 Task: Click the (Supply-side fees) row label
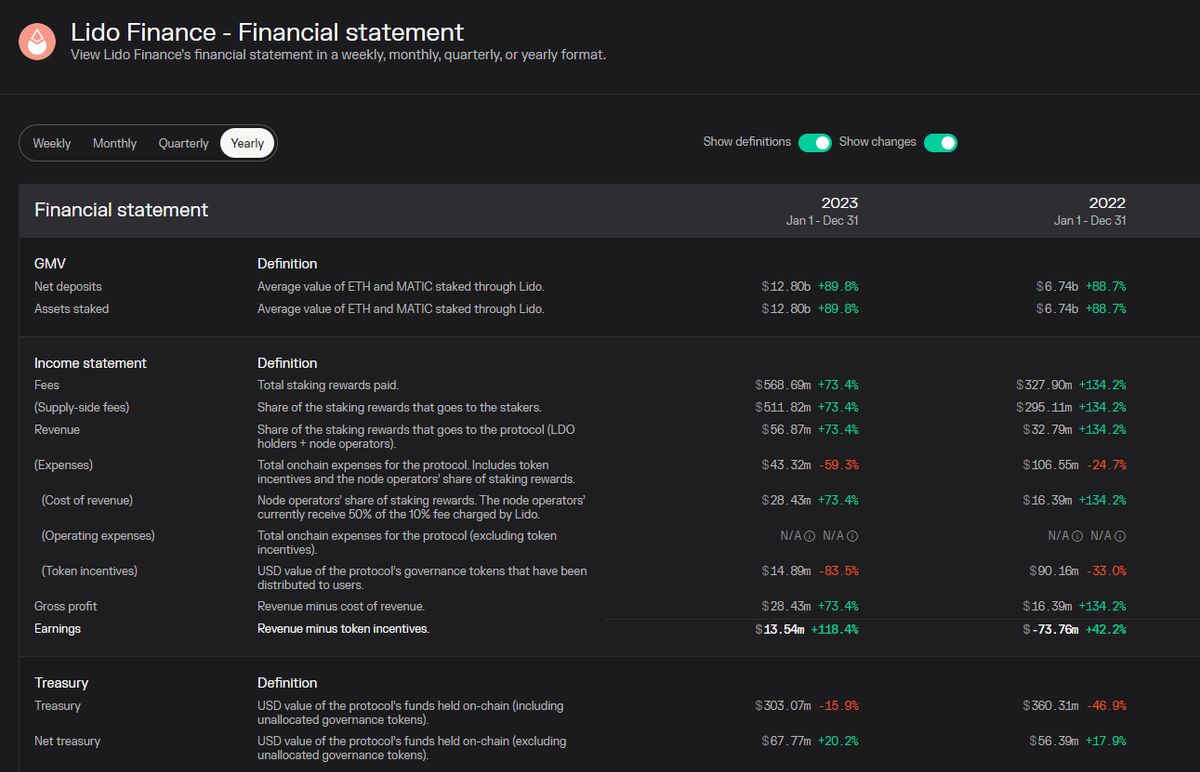click(x=82, y=407)
